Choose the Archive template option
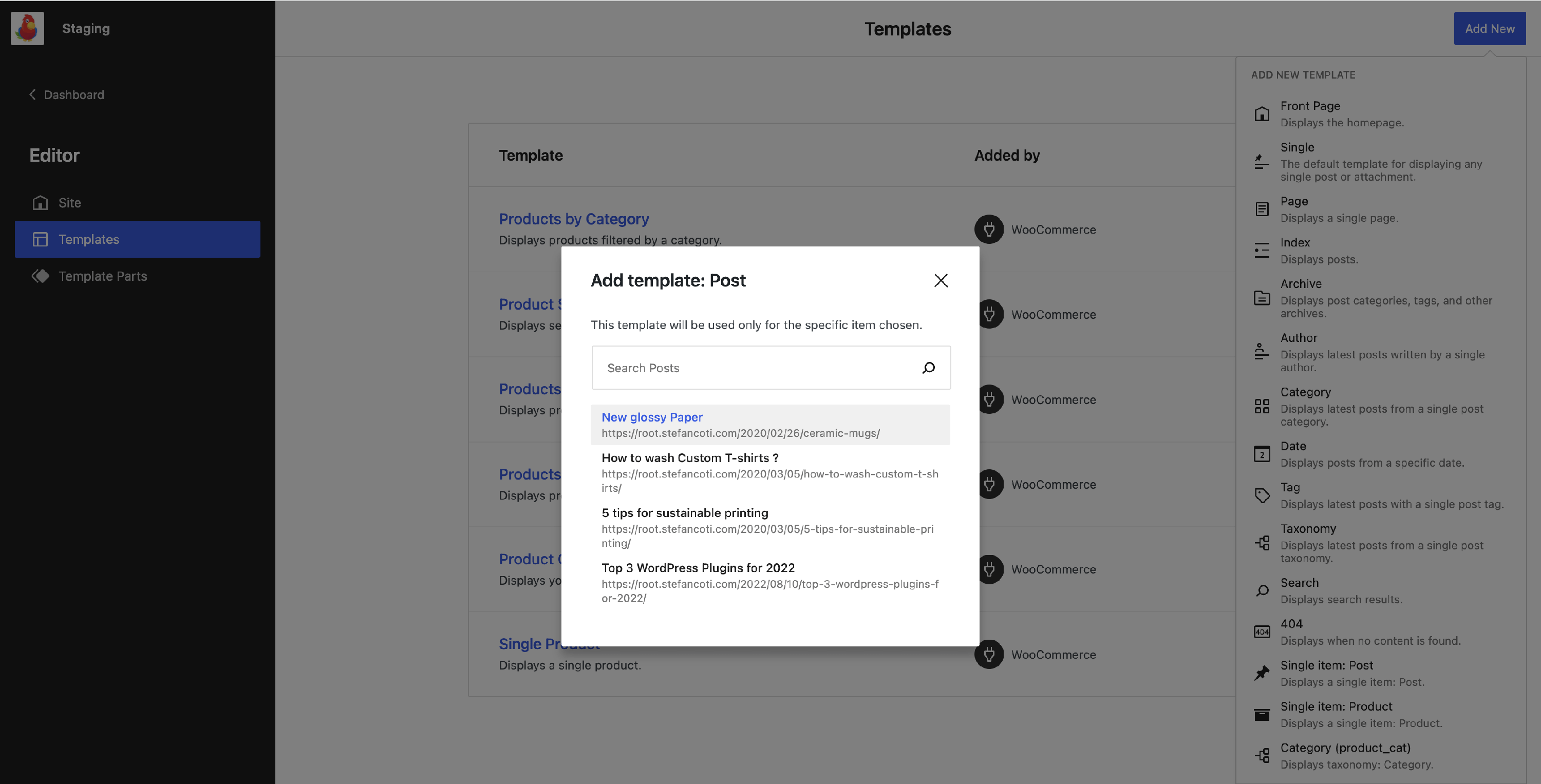Screen dimensions: 1541x784 point(1301,284)
